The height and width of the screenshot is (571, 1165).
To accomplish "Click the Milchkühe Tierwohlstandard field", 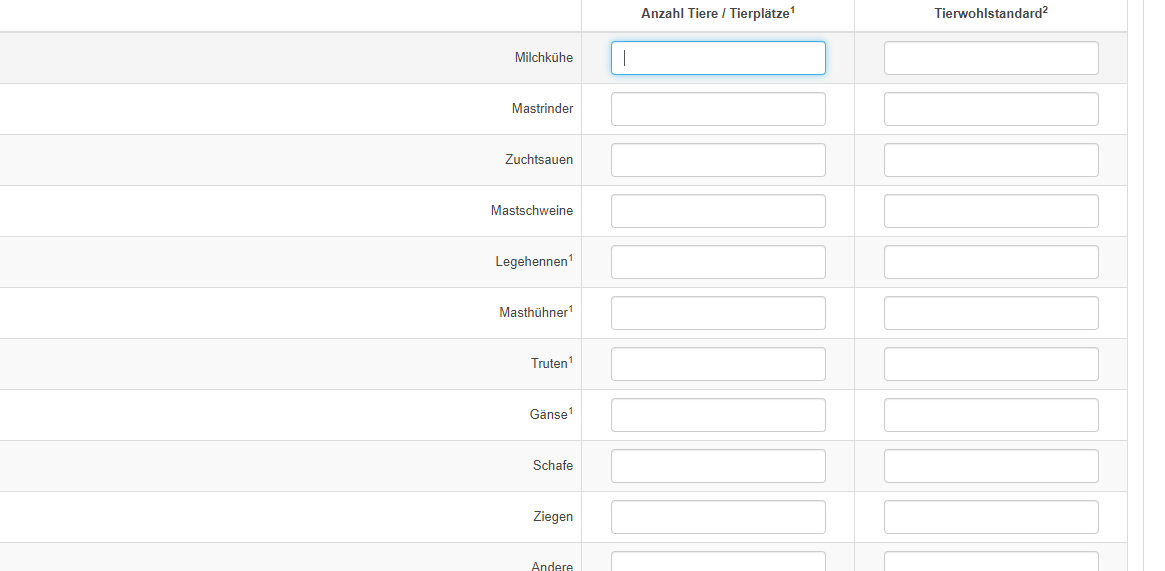I will click(x=991, y=58).
